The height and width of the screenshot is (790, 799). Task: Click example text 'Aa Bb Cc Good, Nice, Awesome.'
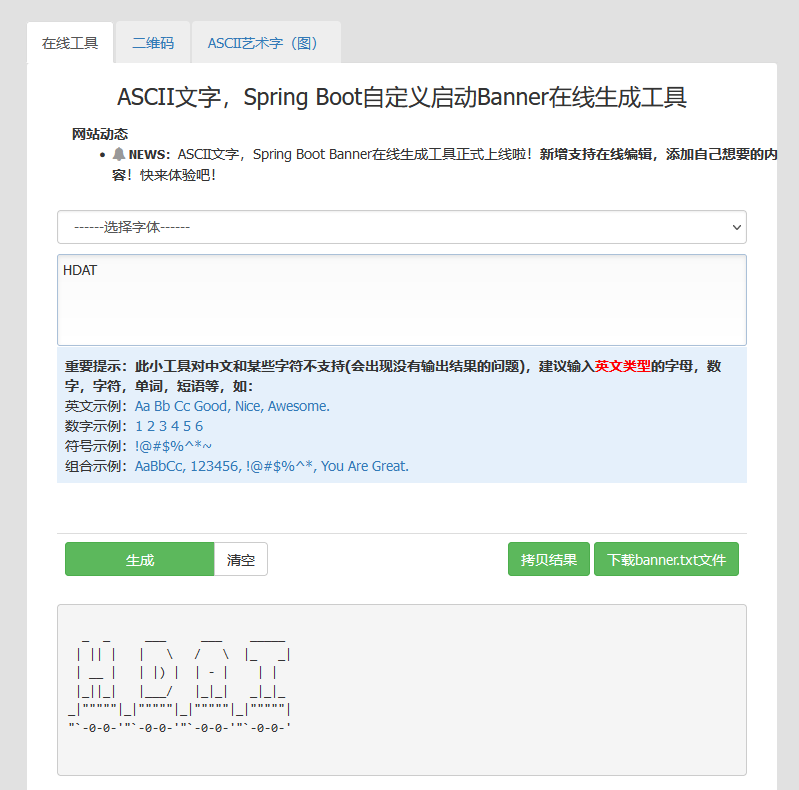point(232,406)
